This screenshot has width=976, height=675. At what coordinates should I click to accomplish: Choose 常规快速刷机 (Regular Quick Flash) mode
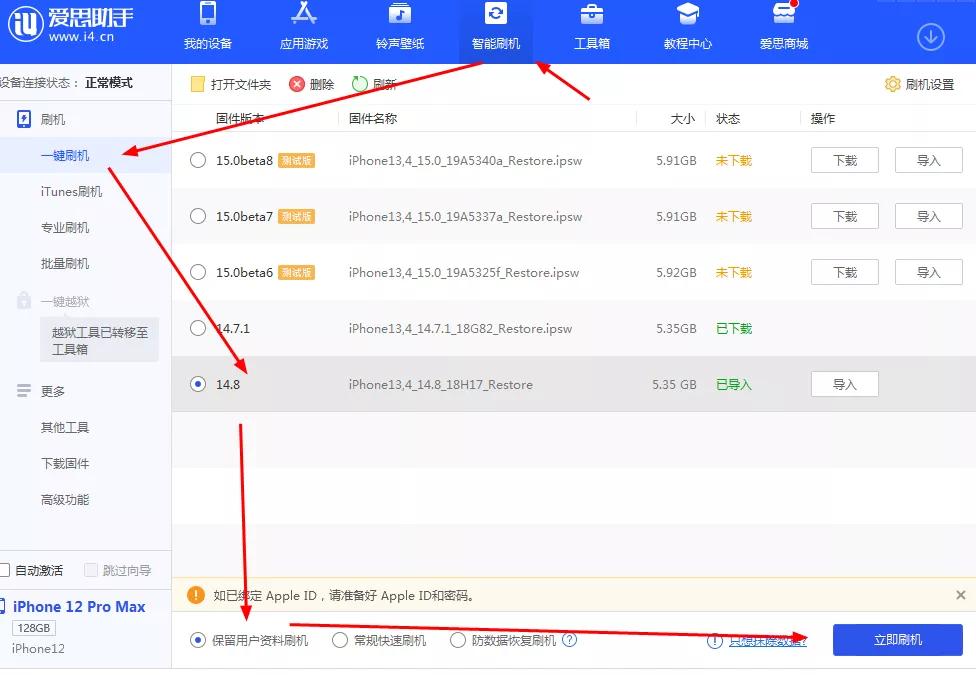[x=341, y=640]
